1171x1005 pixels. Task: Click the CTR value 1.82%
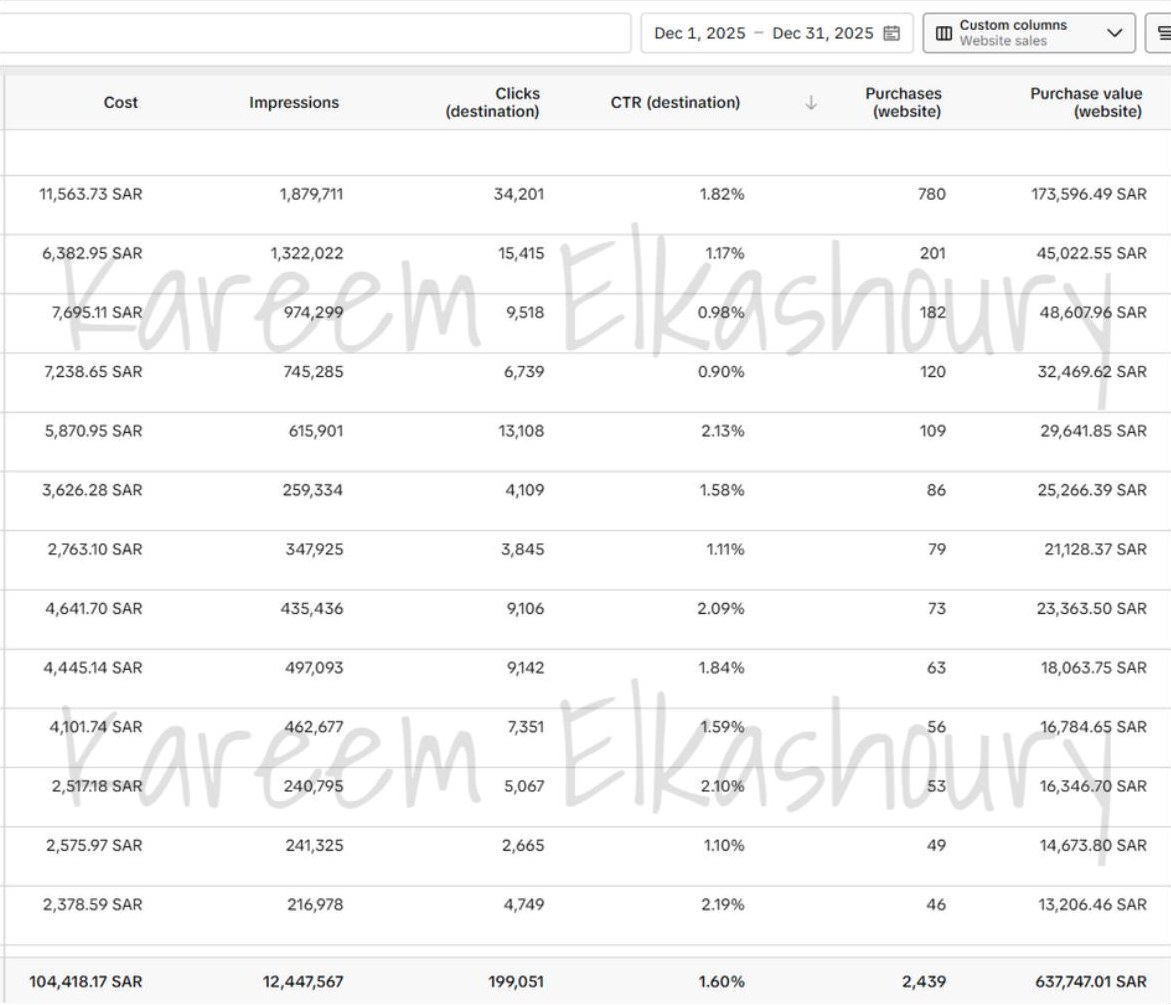point(722,194)
